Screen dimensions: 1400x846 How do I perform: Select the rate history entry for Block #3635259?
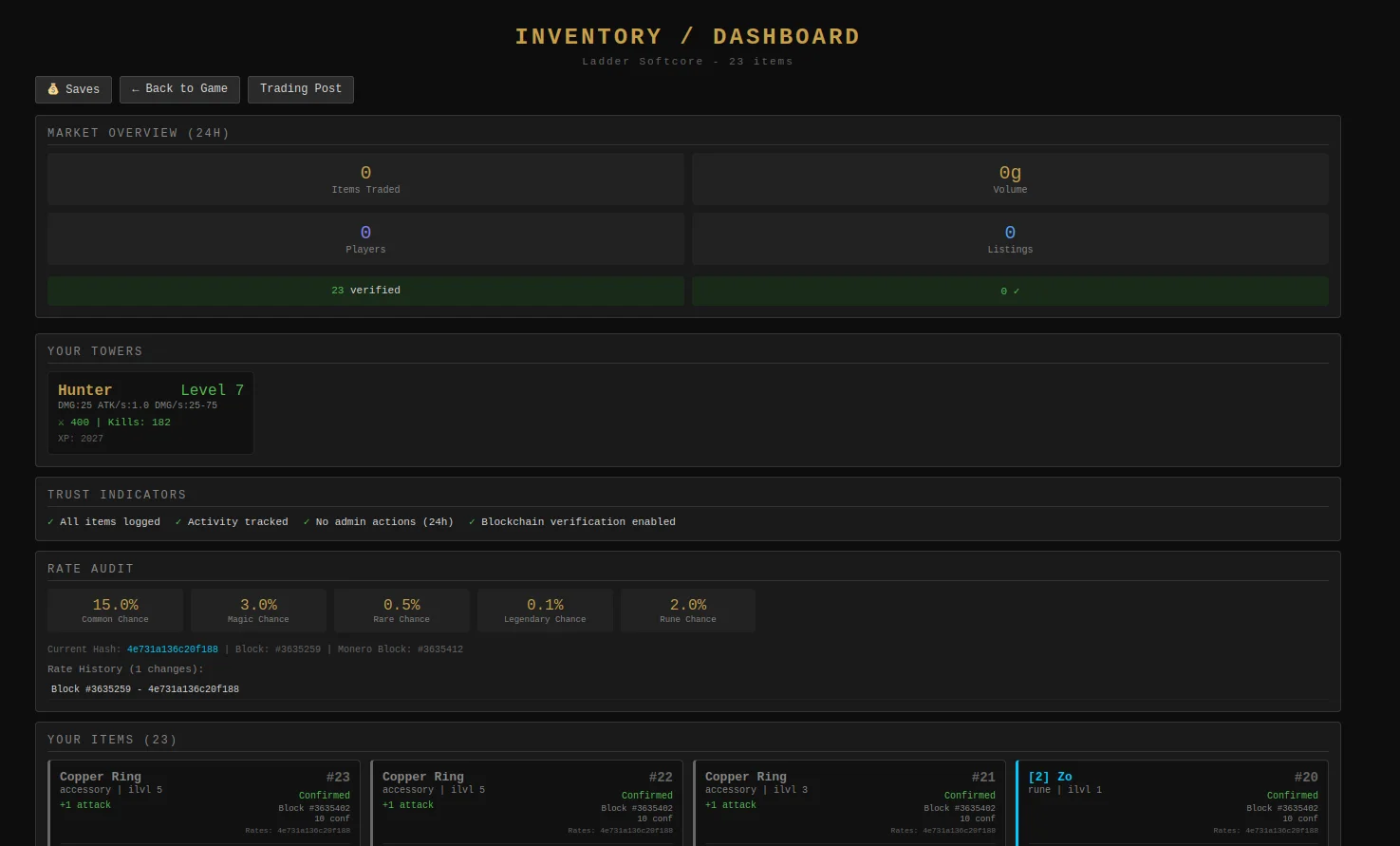145,689
